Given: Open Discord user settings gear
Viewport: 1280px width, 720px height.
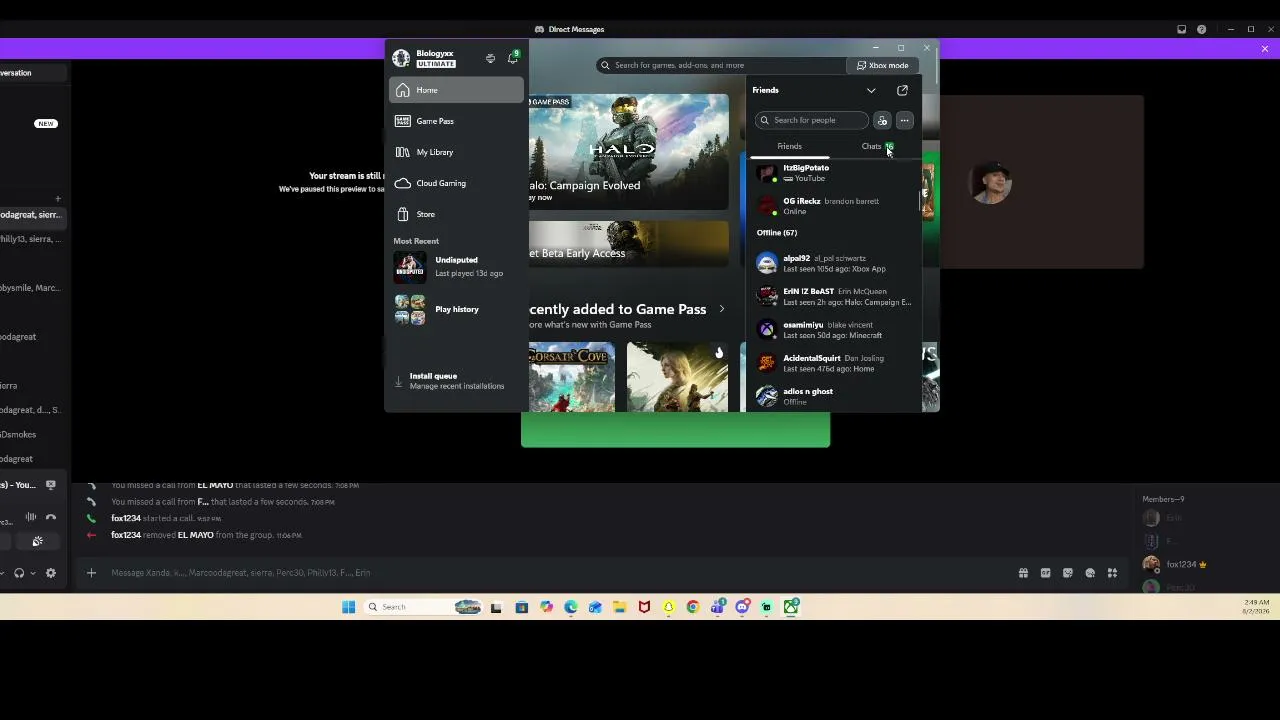Looking at the screenshot, I should (x=51, y=573).
